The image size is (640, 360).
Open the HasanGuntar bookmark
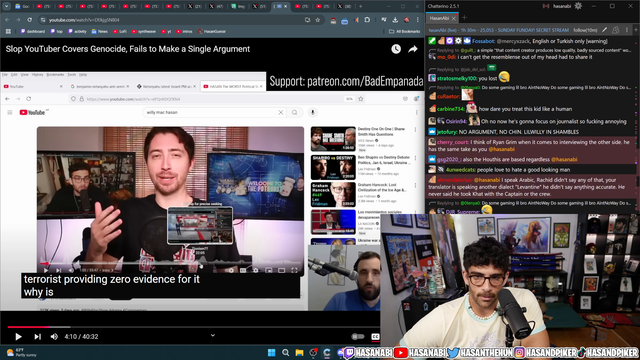(x=212, y=31)
